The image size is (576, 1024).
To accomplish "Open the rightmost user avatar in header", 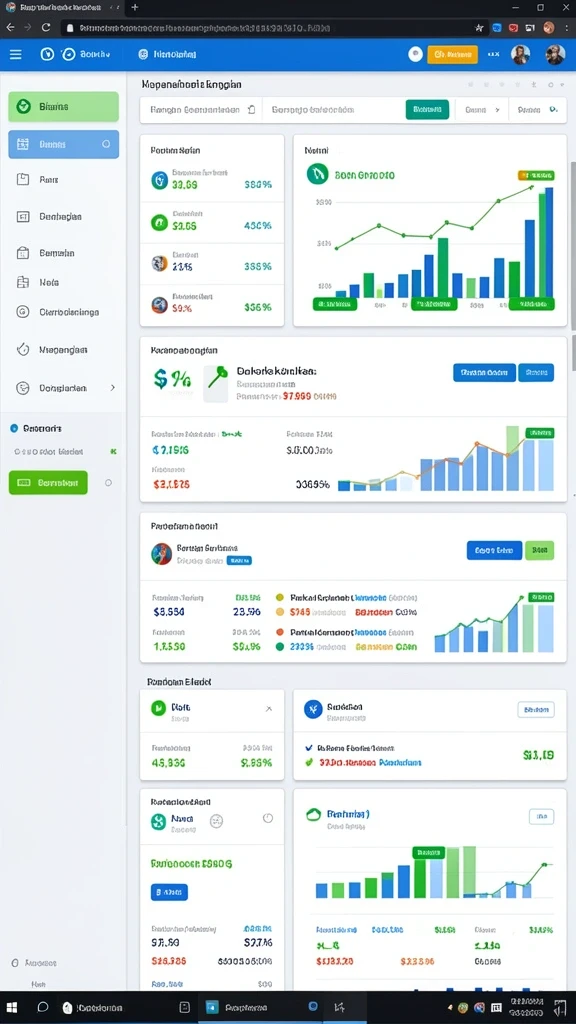I will point(555,55).
